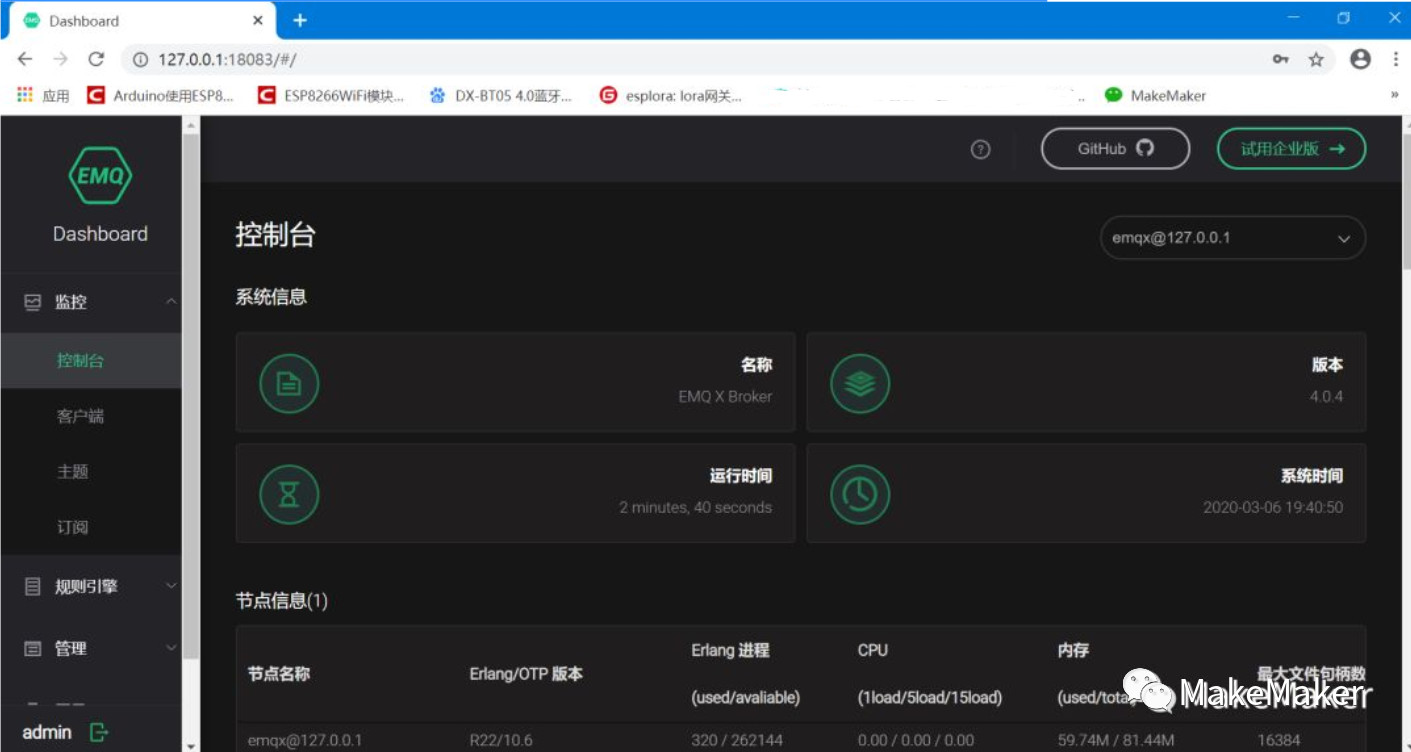Open the 订阅 menu item
This screenshot has height=752, width=1411.
point(72,527)
